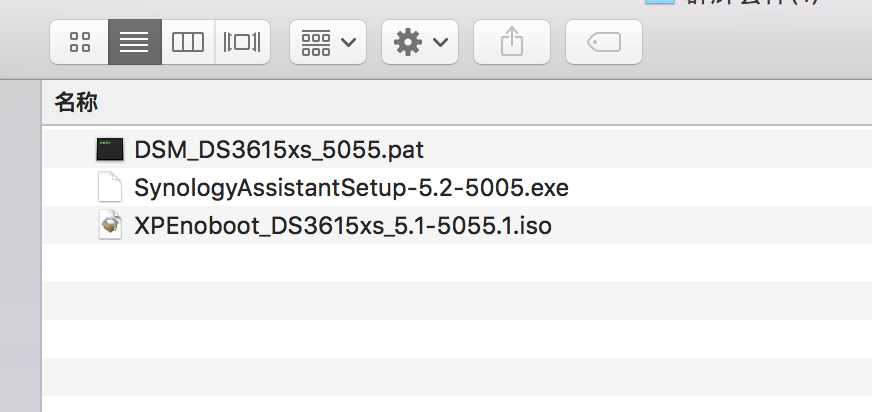The image size is (872, 412).
Task: Select list view mode
Action: 134,42
